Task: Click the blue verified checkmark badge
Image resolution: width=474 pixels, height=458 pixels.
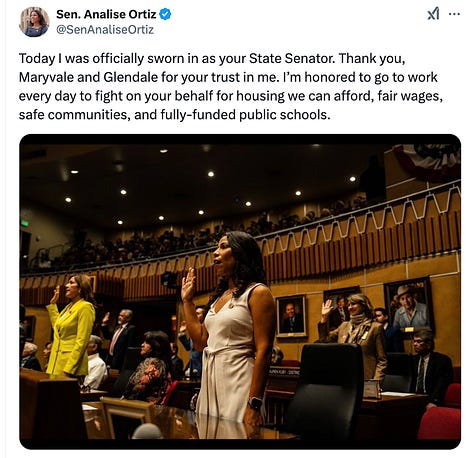Action: [x=166, y=14]
